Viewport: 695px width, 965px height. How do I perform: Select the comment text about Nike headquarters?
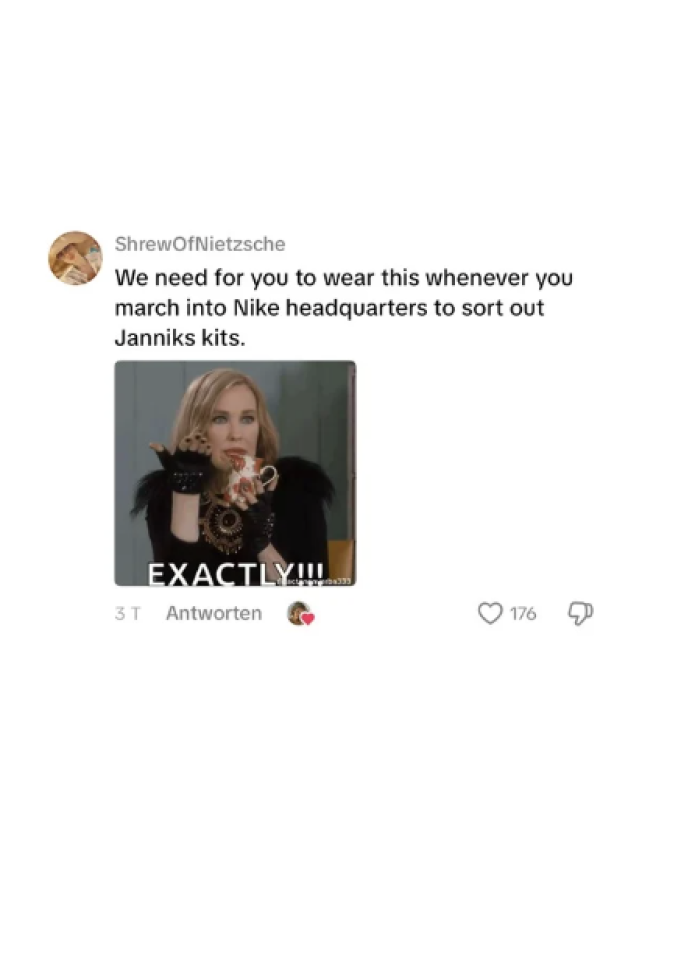[x=343, y=308]
